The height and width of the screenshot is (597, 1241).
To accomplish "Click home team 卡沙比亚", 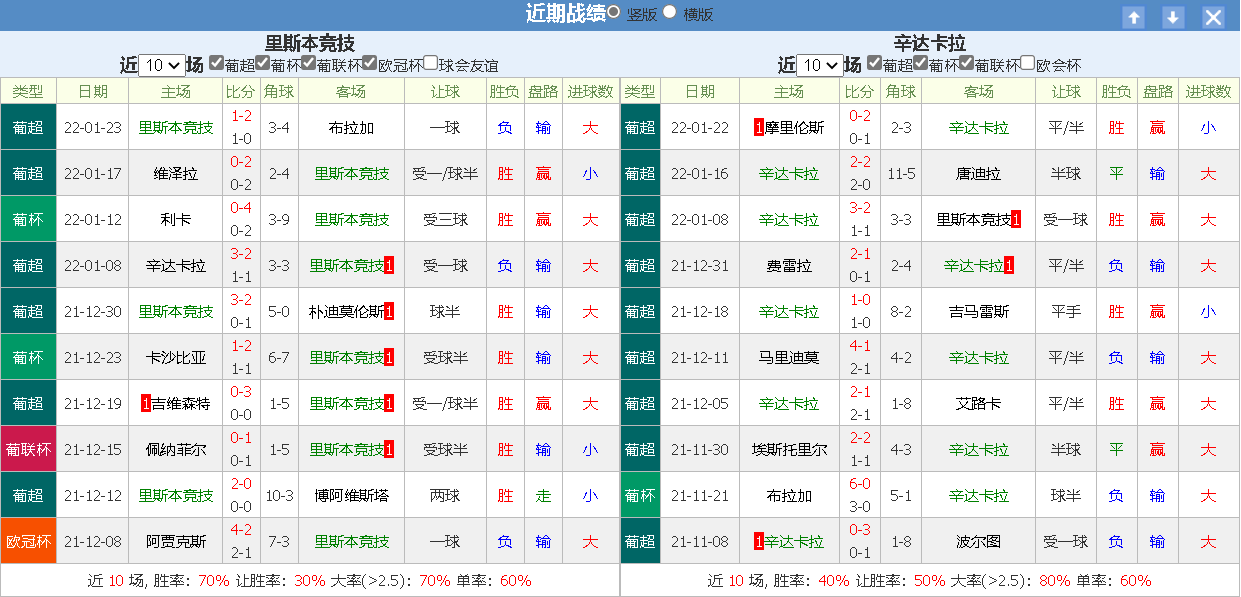I will 176,358.
